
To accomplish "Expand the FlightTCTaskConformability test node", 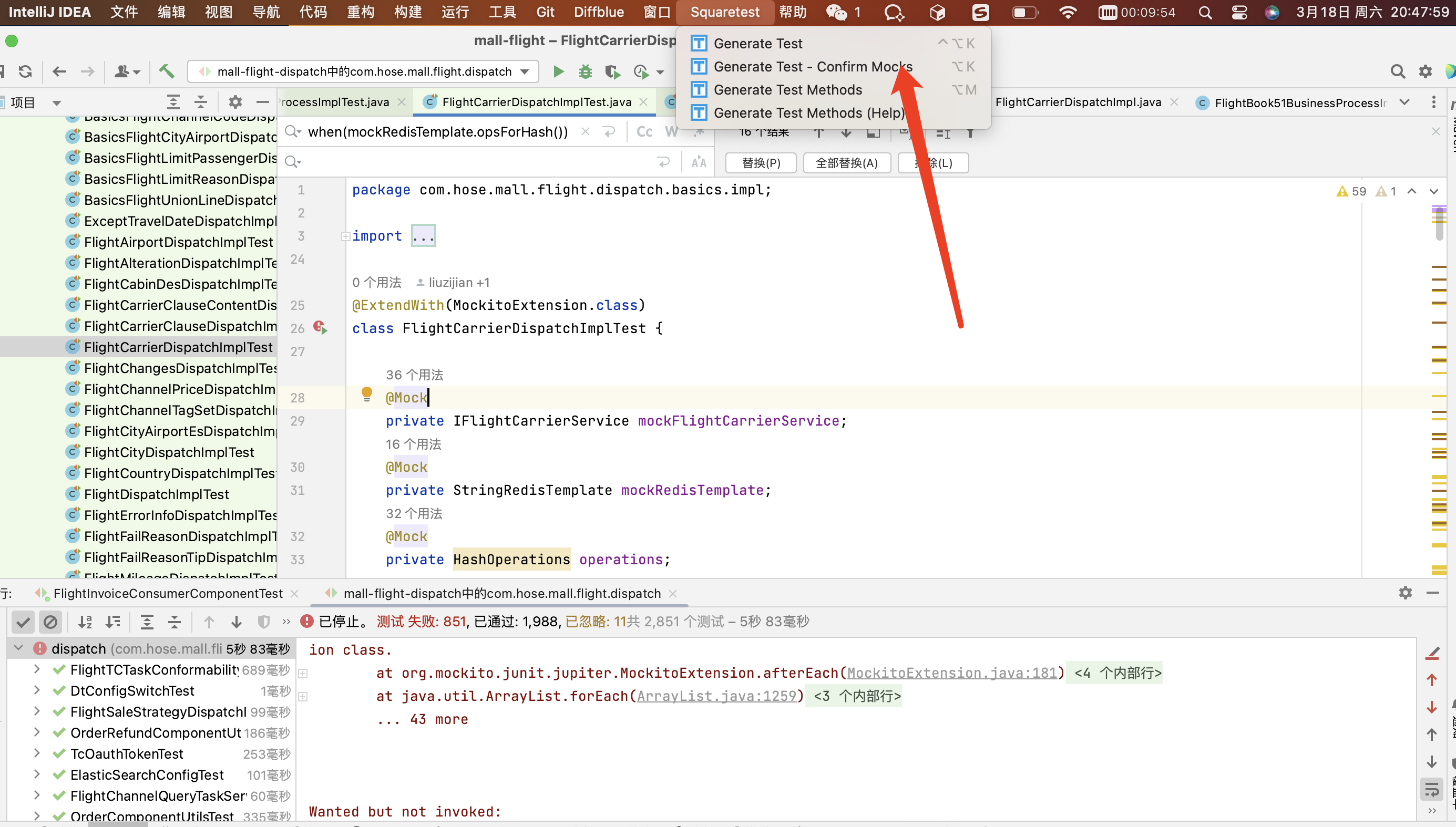I will tap(37, 669).
